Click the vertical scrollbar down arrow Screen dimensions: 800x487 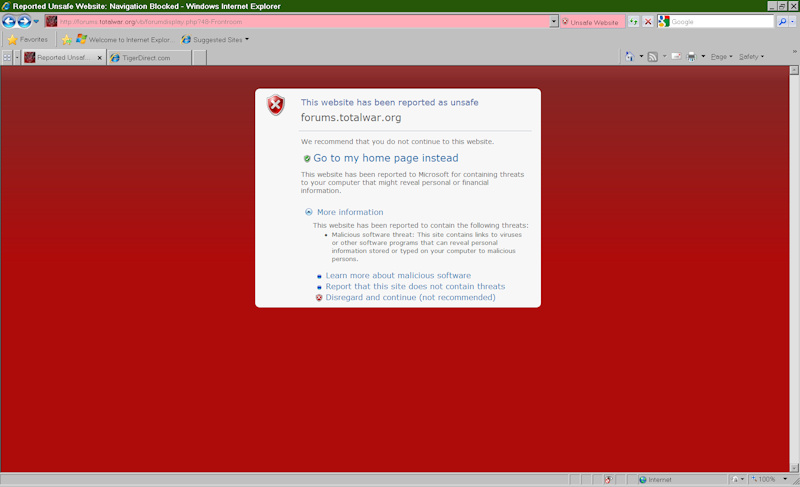[x=794, y=467]
